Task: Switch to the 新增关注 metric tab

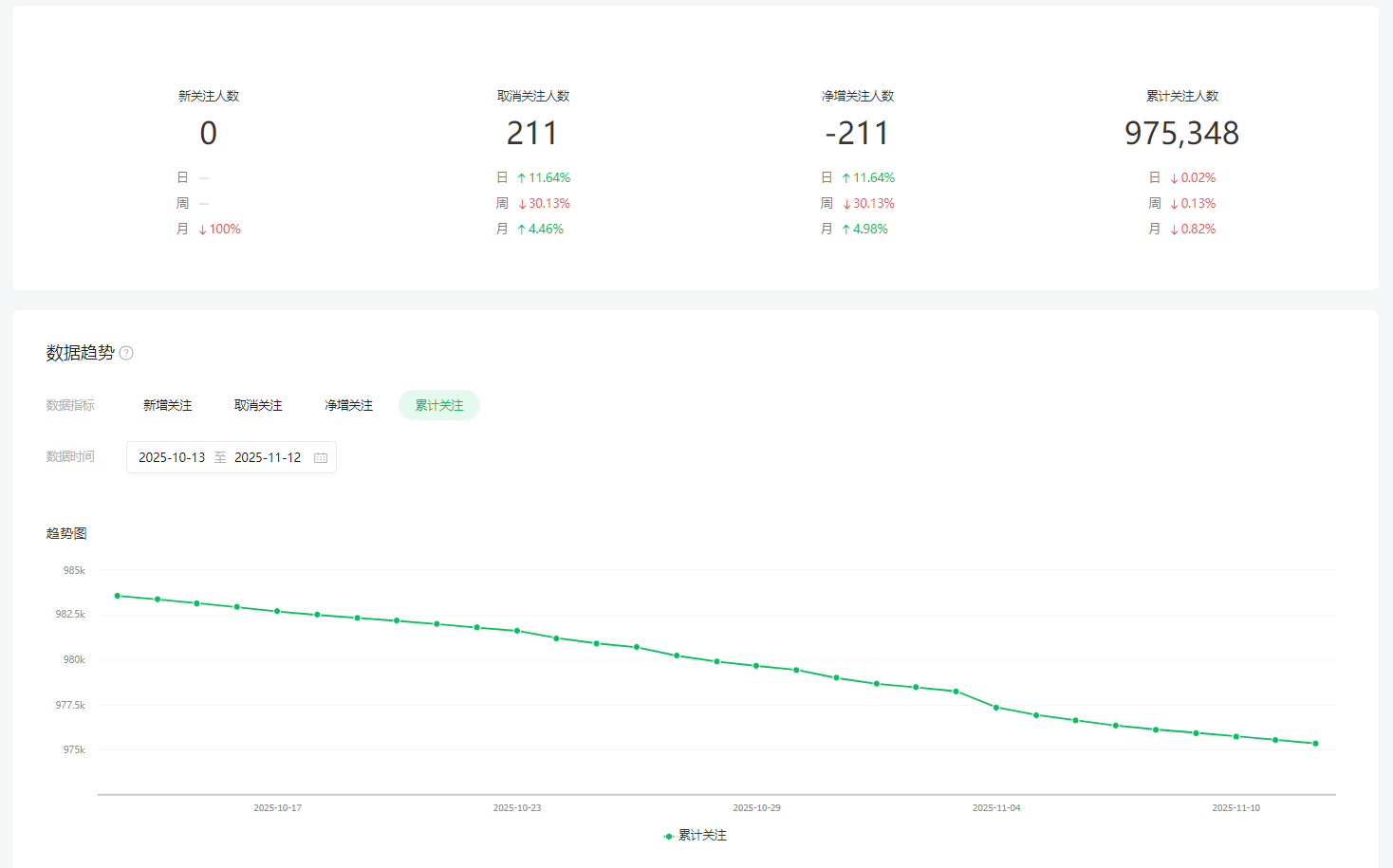Action: [x=168, y=405]
